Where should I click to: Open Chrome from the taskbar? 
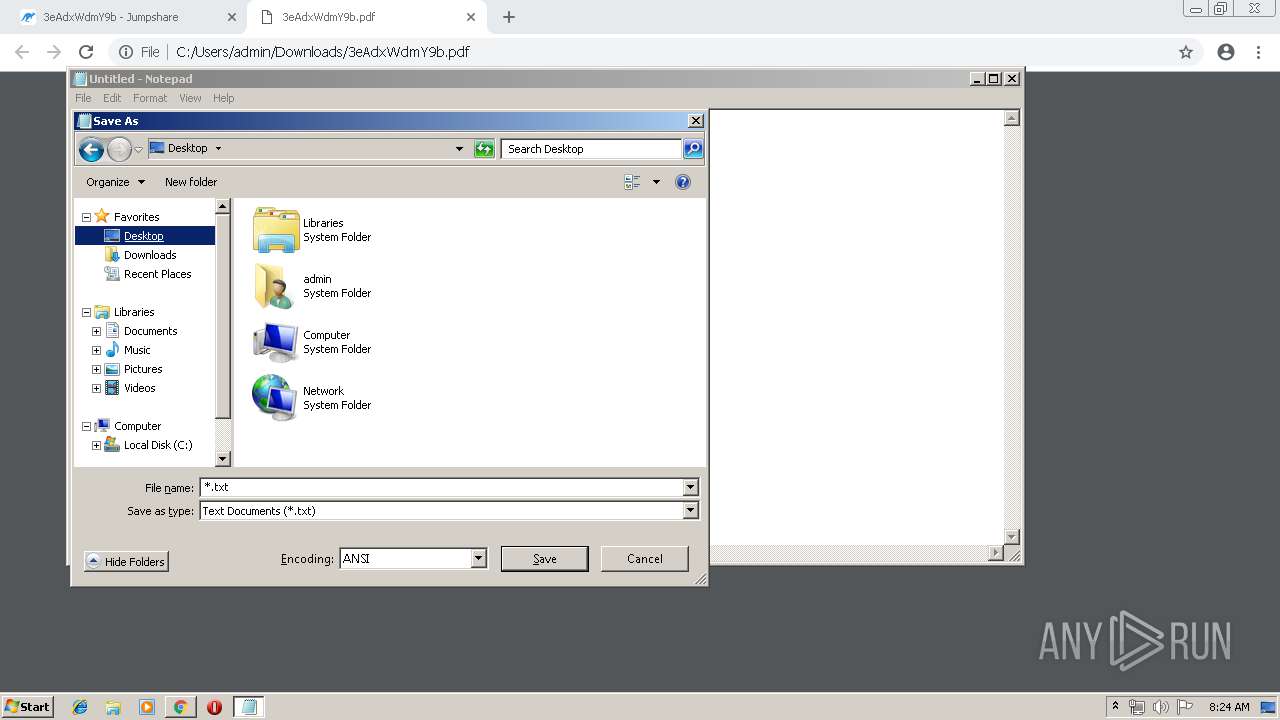coord(180,707)
